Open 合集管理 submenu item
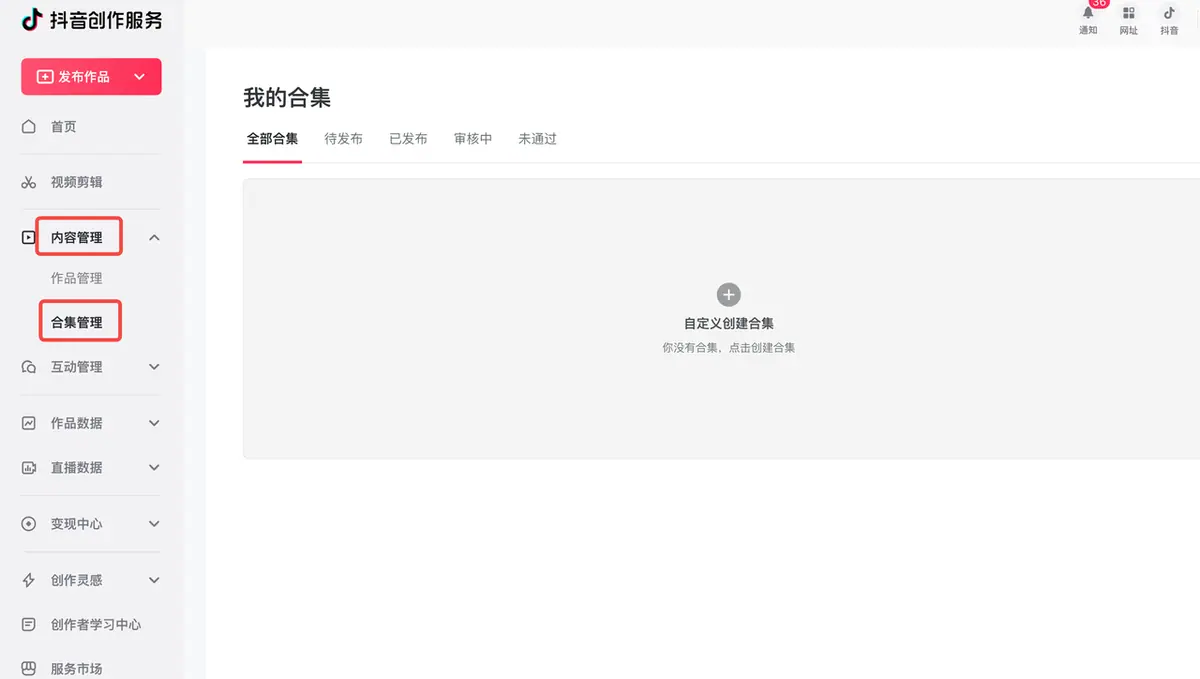 [77, 323]
